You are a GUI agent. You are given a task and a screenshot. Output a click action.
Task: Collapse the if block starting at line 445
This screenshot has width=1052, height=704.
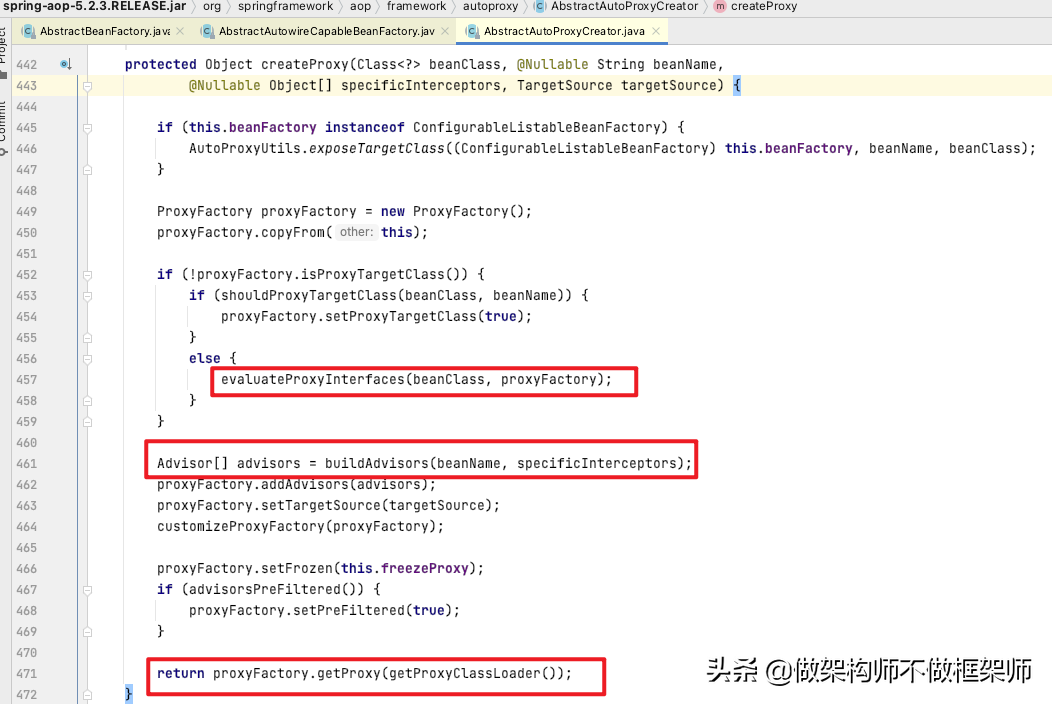tap(87, 128)
